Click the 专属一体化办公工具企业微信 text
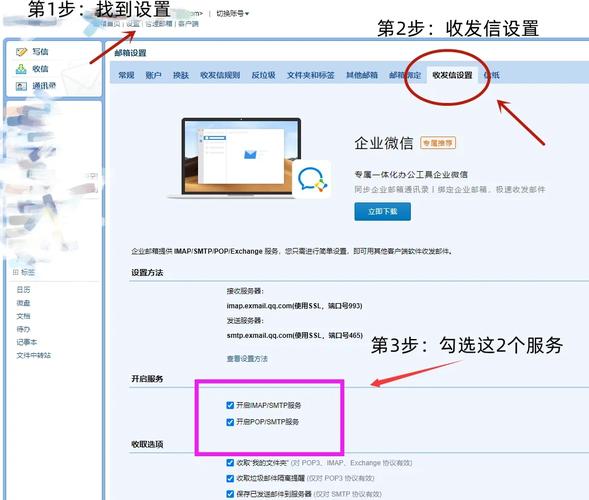Viewport: 589px width, 500px height. pyautogui.click(x=411, y=175)
